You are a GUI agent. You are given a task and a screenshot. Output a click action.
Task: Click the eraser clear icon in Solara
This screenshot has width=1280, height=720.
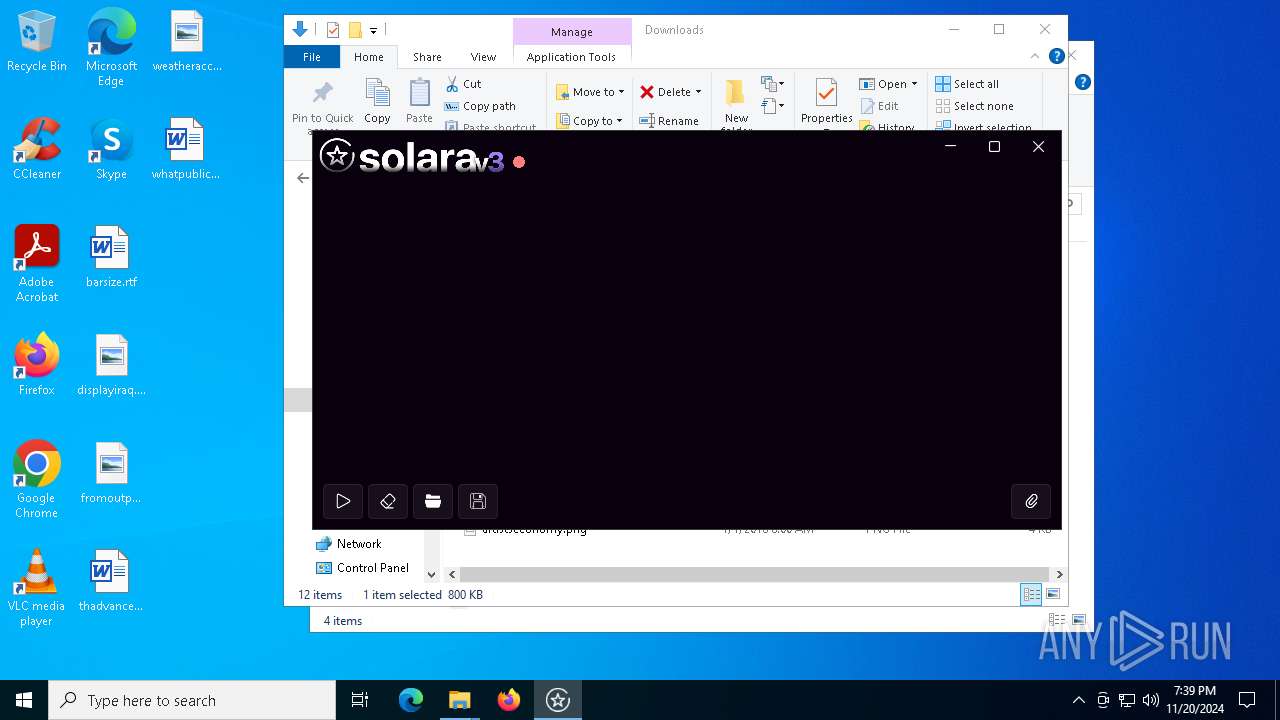[x=388, y=501]
